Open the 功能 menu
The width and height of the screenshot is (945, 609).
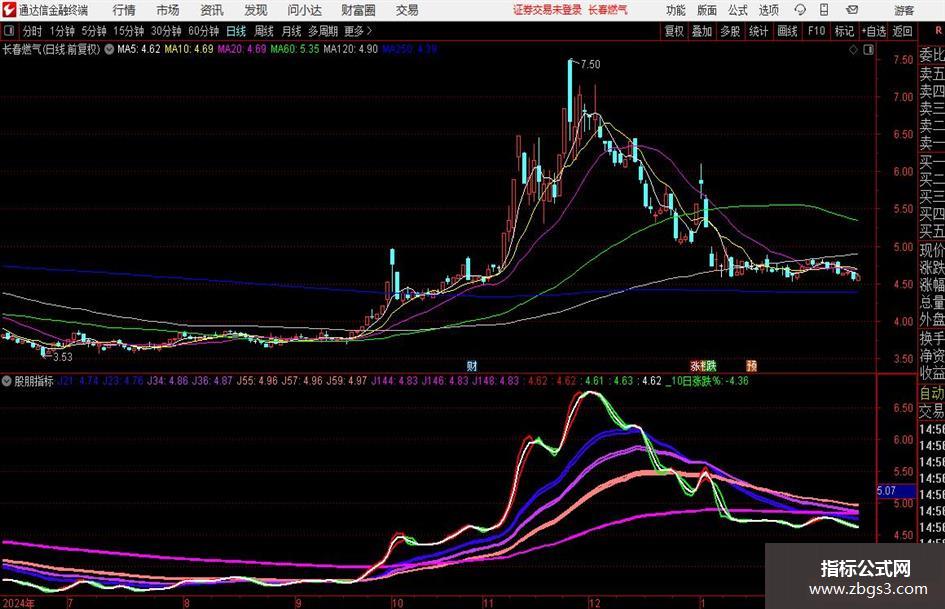coord(676,10)
